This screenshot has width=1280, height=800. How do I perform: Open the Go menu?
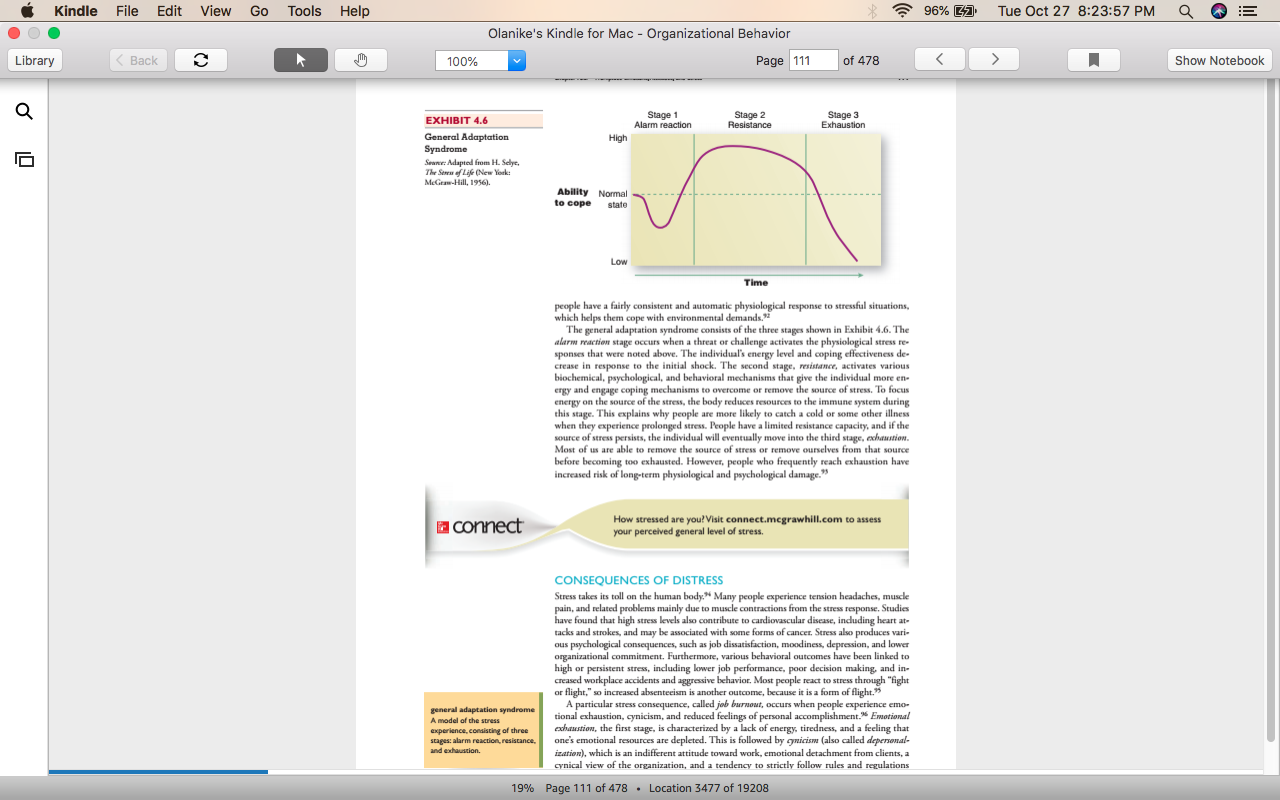(x=259, y=11)
